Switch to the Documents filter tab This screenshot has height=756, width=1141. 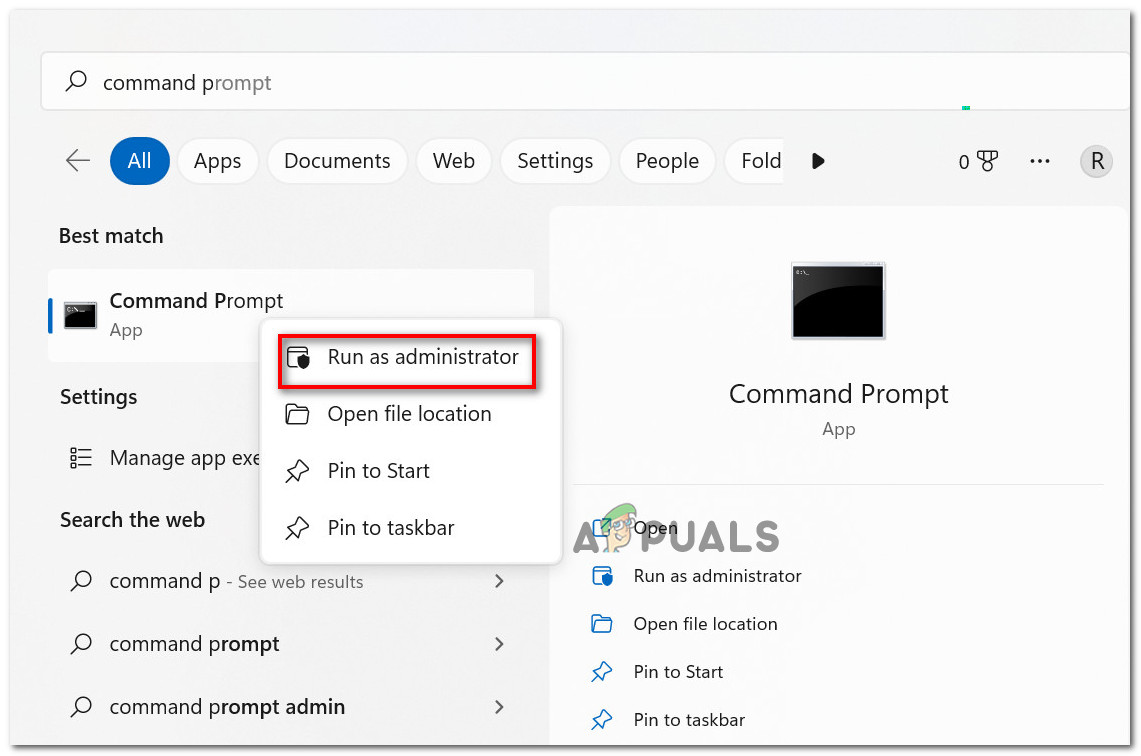point(337,161)
